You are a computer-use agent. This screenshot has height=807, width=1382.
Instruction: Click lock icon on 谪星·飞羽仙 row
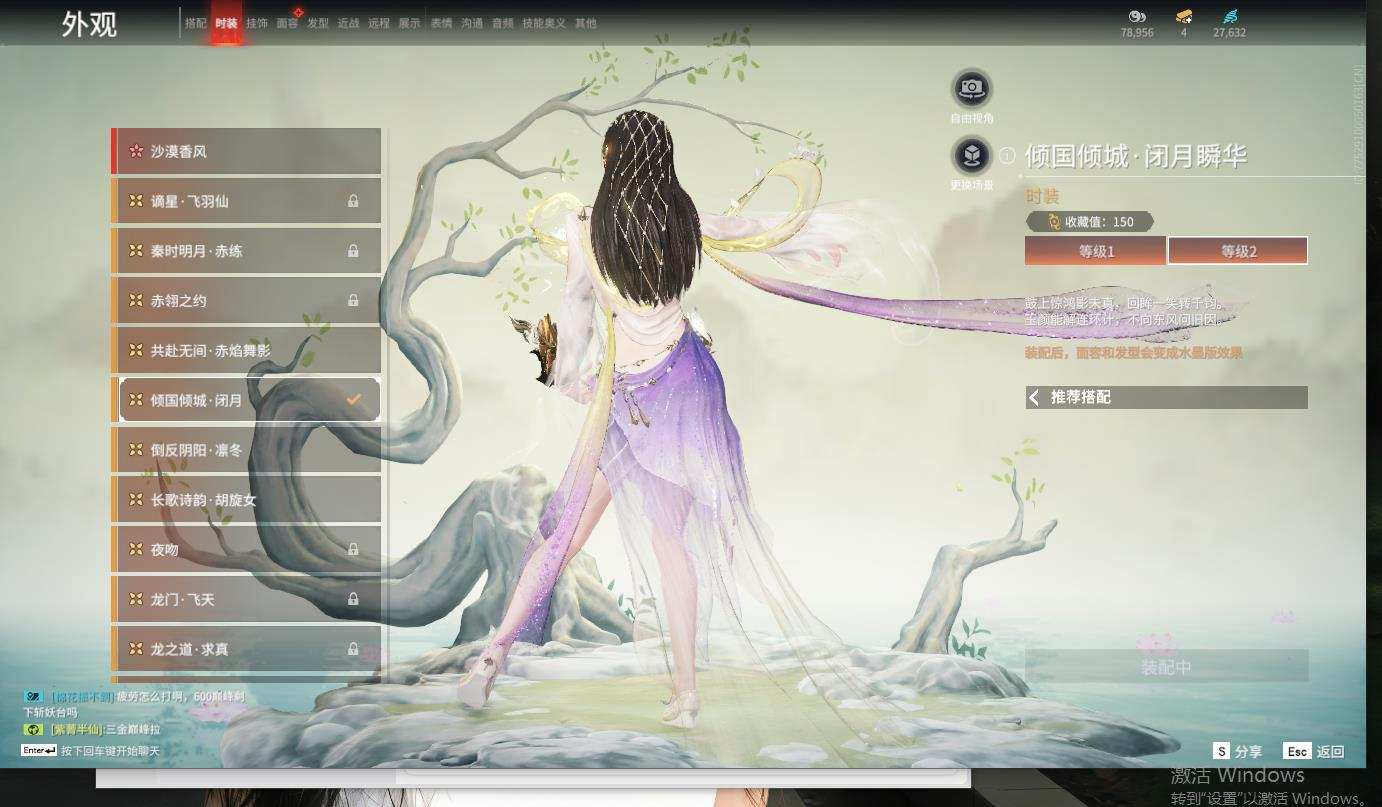353,201
